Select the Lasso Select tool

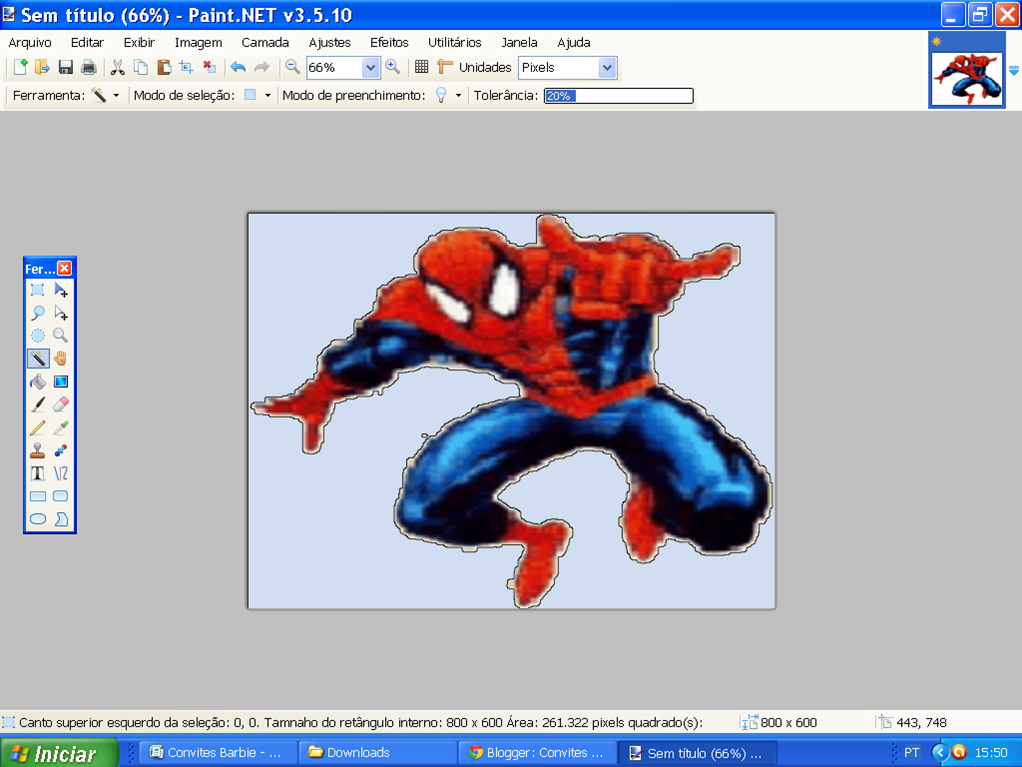tap(38, 313)
